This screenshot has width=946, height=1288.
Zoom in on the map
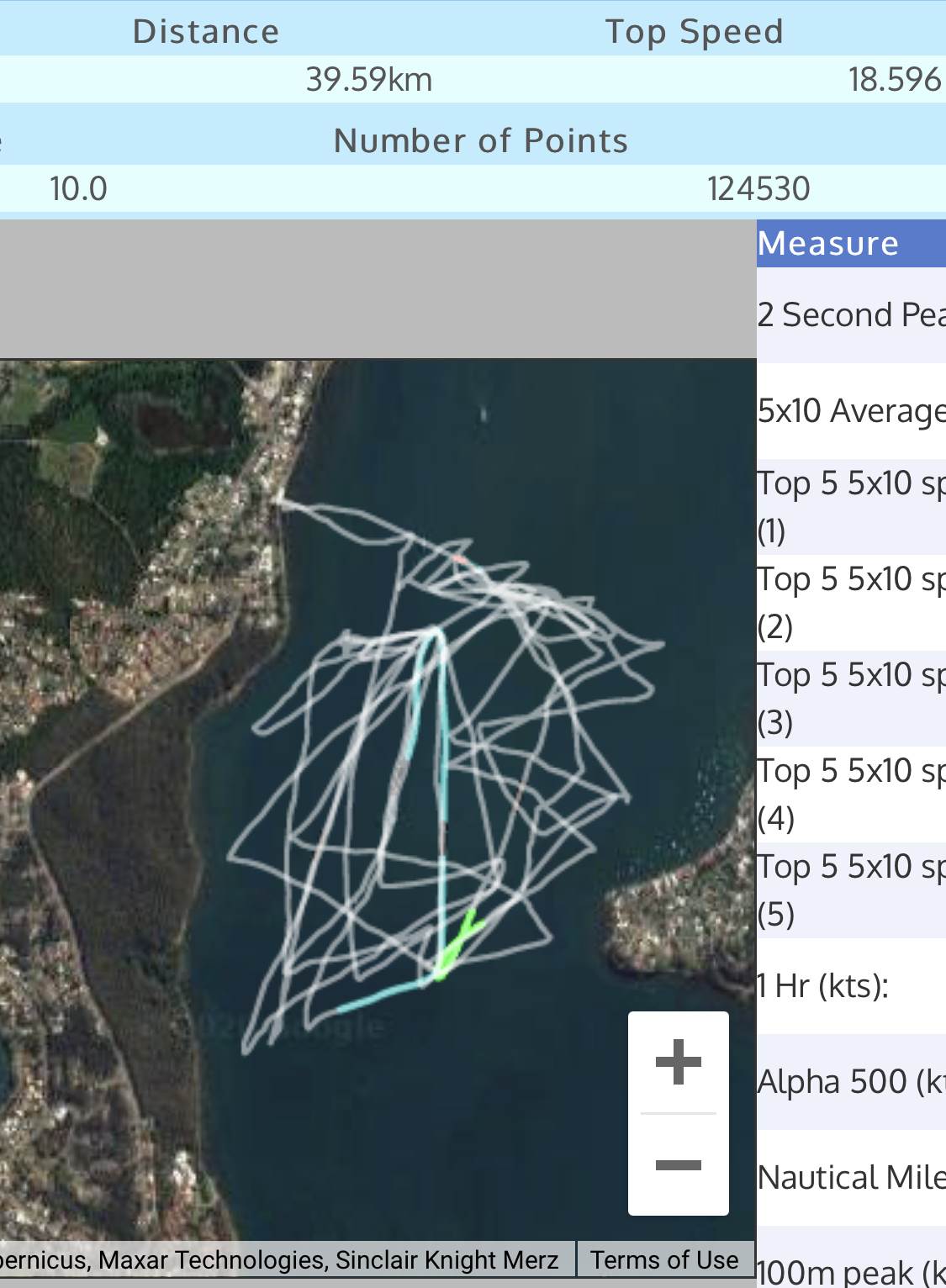[x=678, y=1063]
